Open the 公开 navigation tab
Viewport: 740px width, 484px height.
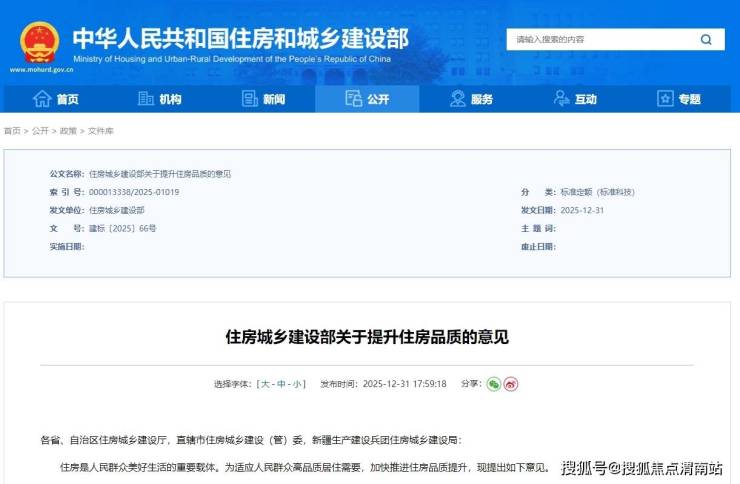tap(367, 99)
